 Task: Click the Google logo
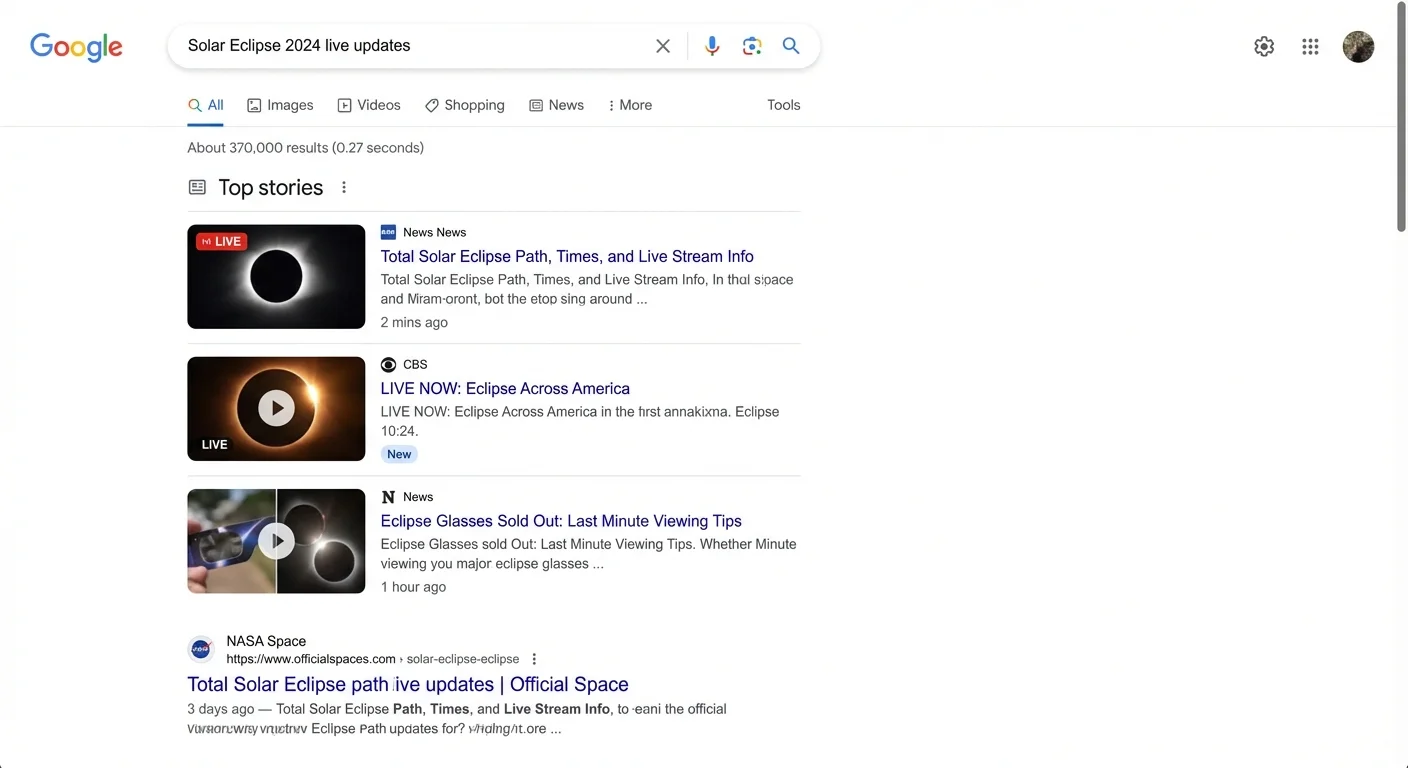[x=76, y=46]
